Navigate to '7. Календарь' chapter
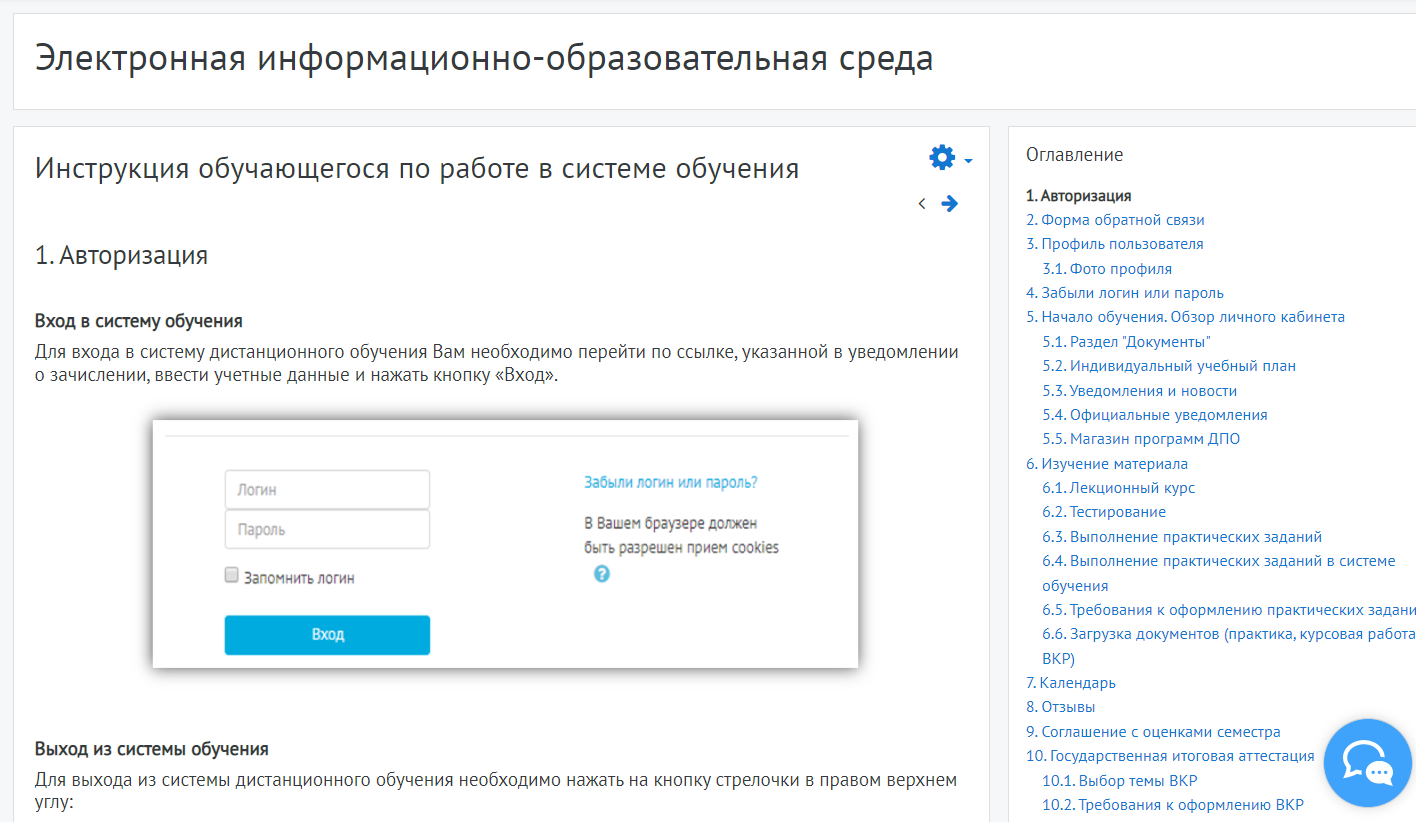1416x822 pixels. tap(1070, 683)
